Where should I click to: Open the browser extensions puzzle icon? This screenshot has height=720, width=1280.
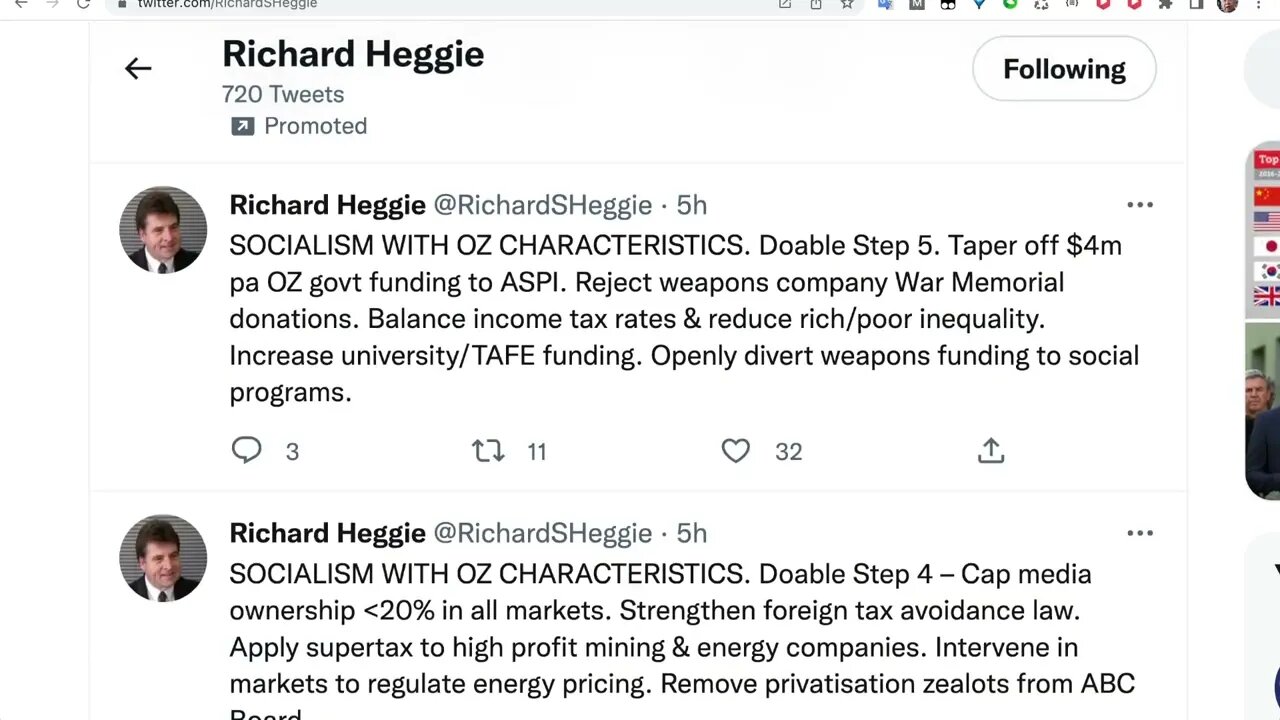click(1165, 4)
